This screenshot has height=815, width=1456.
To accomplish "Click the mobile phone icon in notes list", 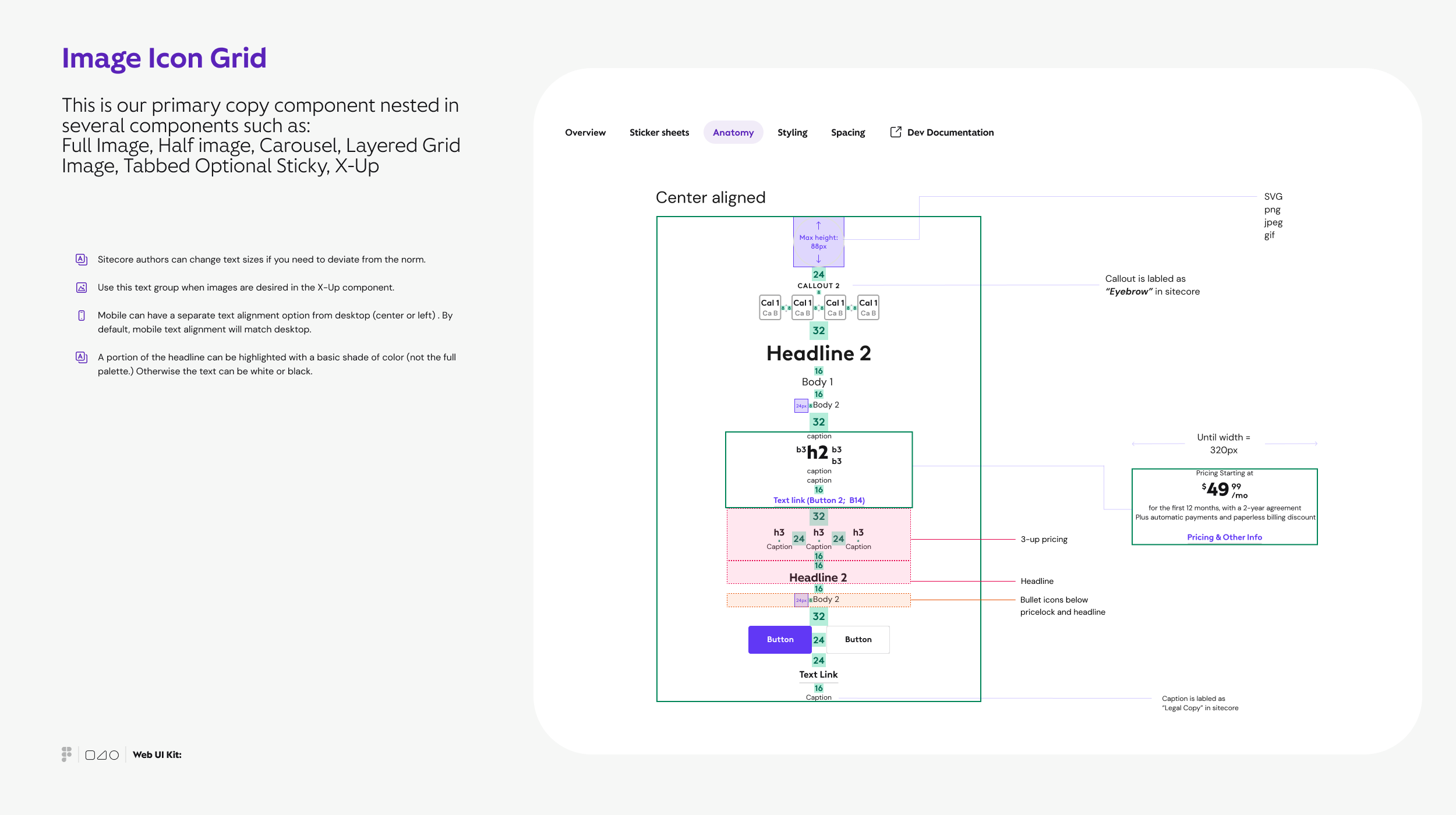I will (x=82, y=316).
